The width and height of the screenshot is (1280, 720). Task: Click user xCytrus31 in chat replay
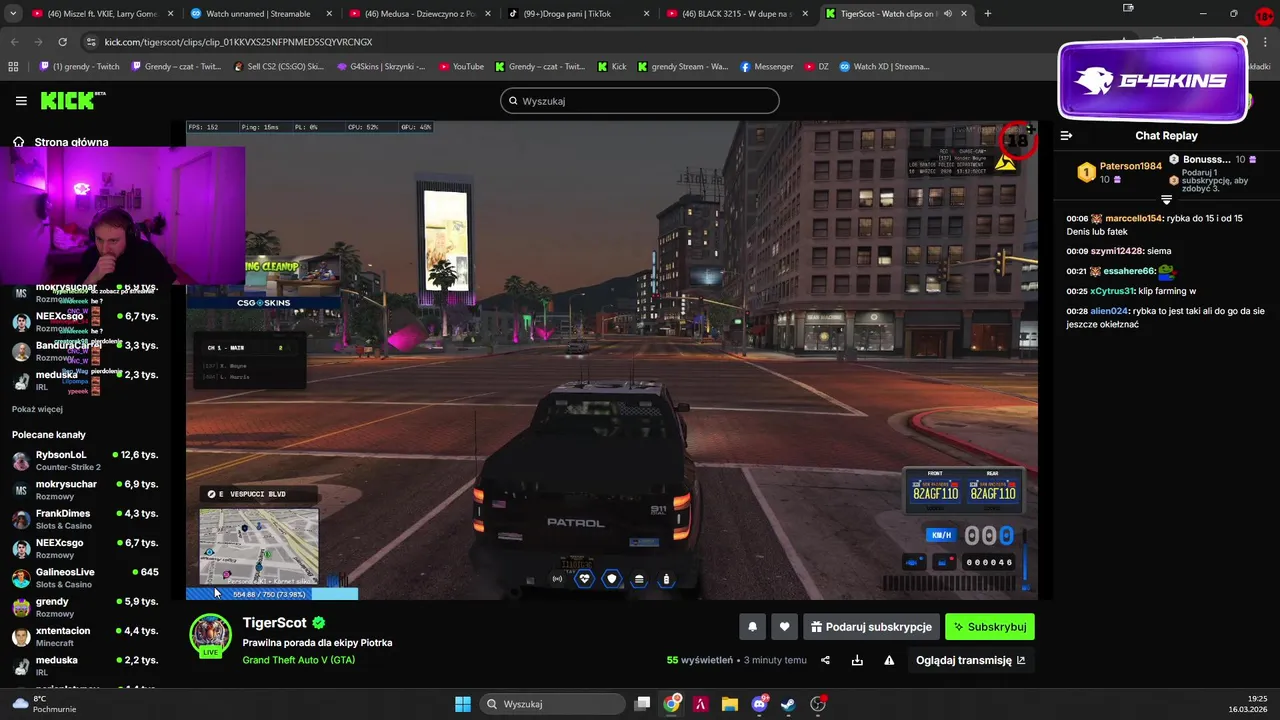tap(1112, 291)
